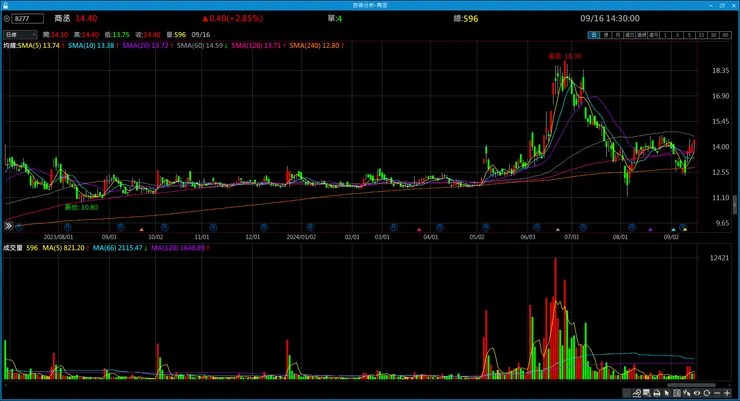Click the volume MA(120) 1648.89 label
The width and height of the screenshot is (740, 401).
(x=178, y=248)
